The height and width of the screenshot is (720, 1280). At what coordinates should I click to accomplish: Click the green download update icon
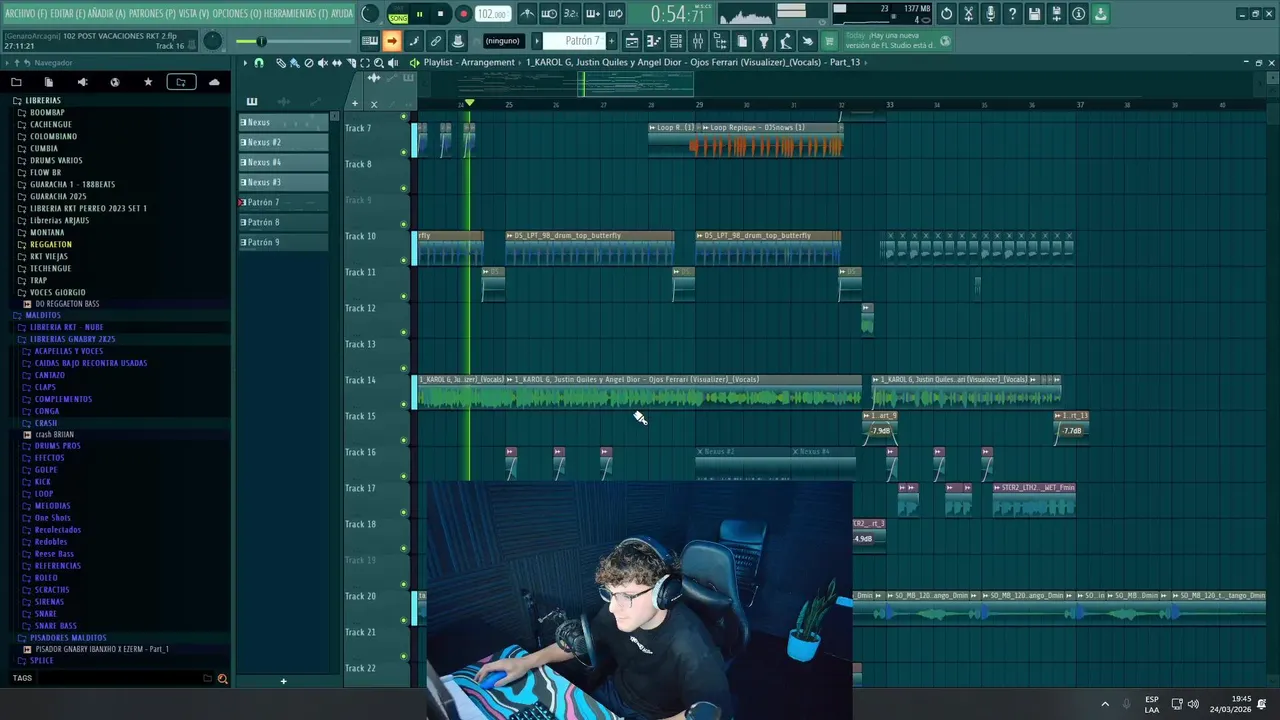(1100, 14)
